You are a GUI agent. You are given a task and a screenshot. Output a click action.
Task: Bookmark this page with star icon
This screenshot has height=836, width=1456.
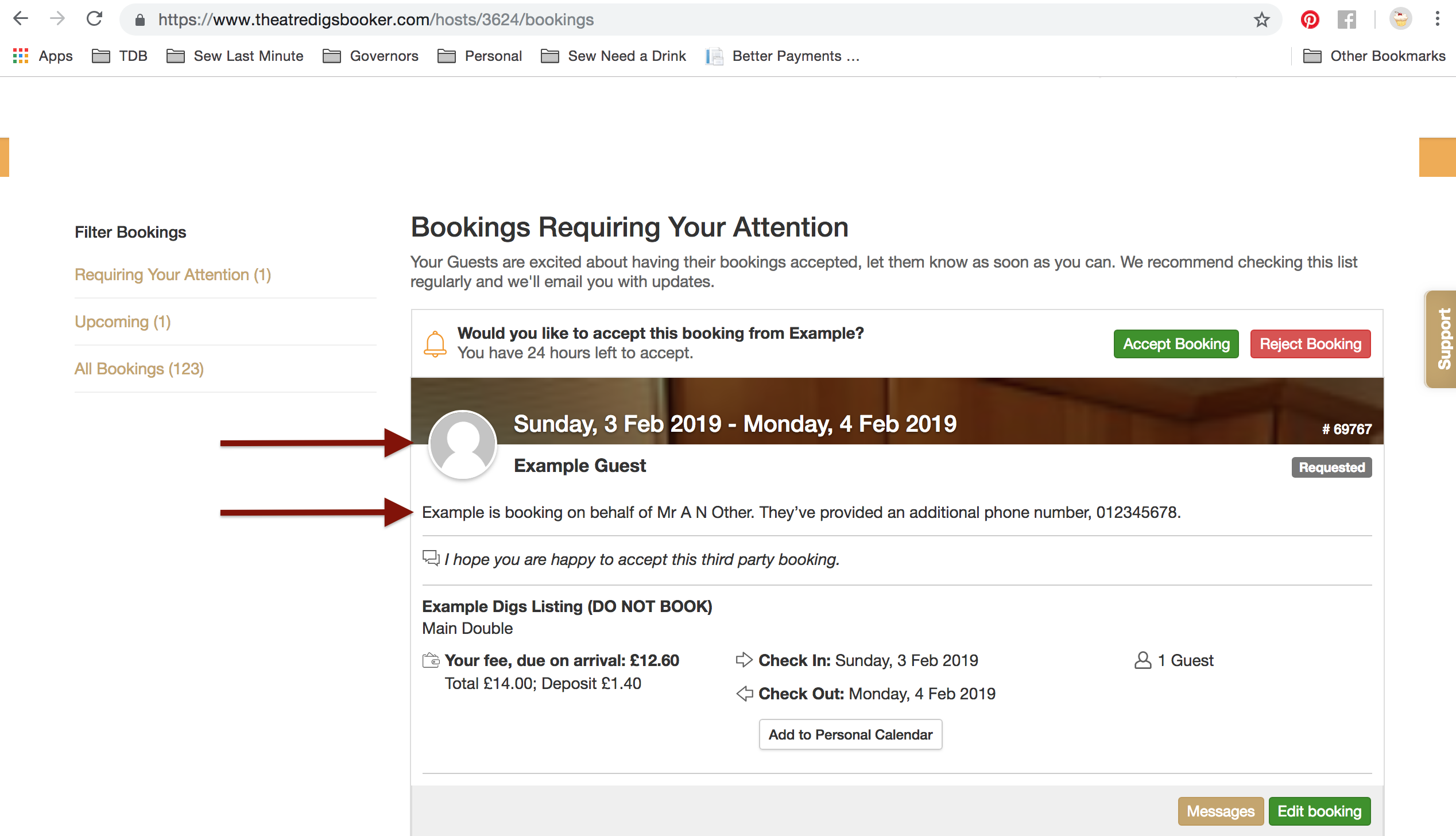[1261, 20]
